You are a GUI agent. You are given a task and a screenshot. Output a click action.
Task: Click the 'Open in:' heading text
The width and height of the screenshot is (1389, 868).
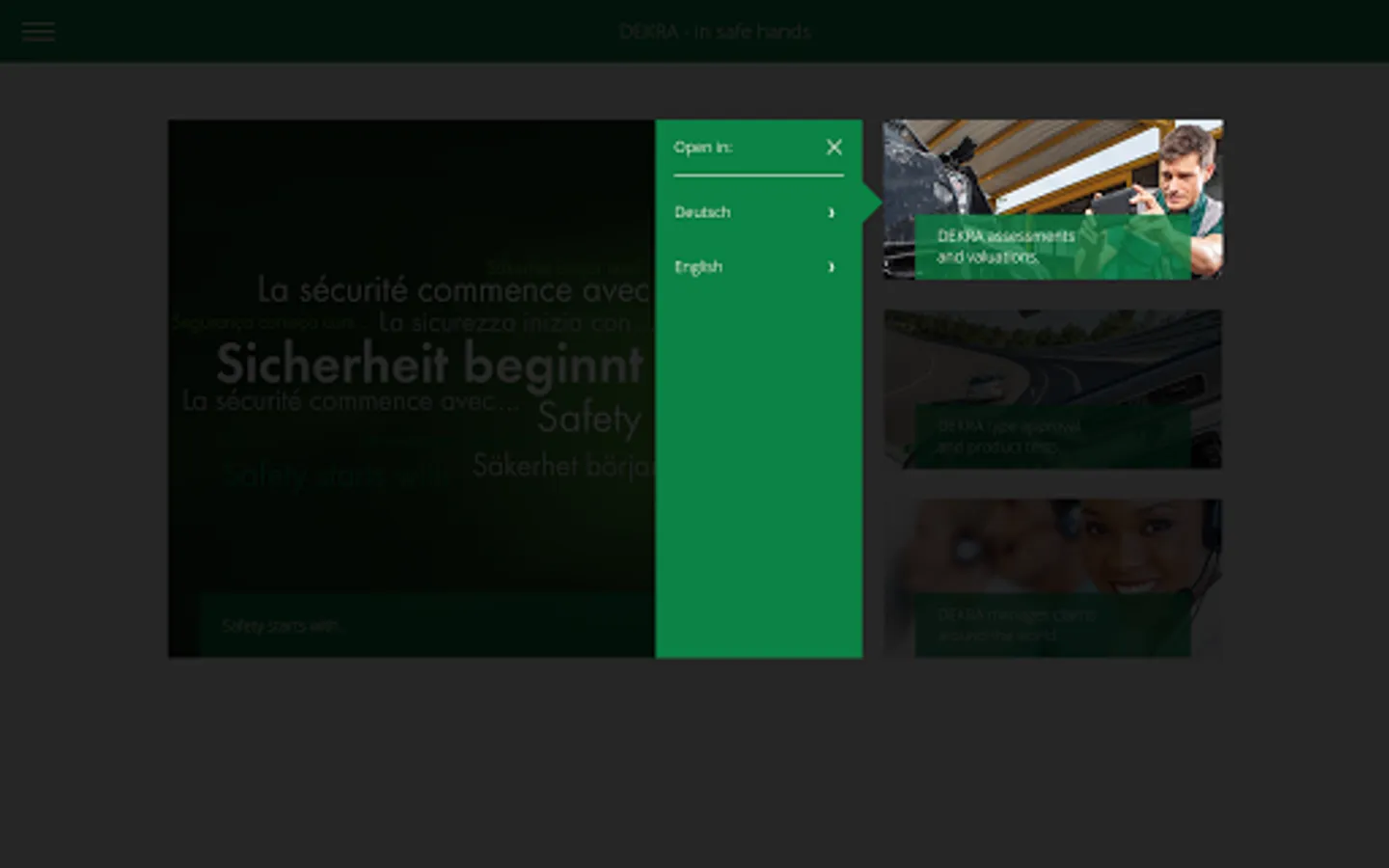pyautogui.click(x=703, y=147)
